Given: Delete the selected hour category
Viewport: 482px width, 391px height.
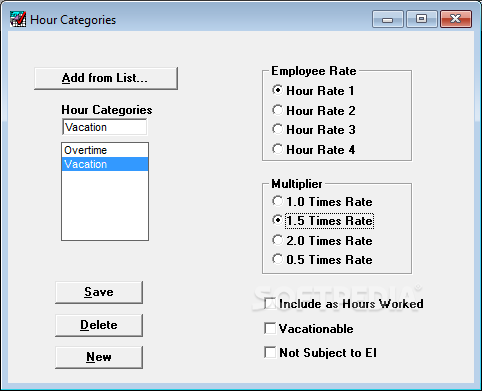Looking at the screenshot, I should coord(99,325).
